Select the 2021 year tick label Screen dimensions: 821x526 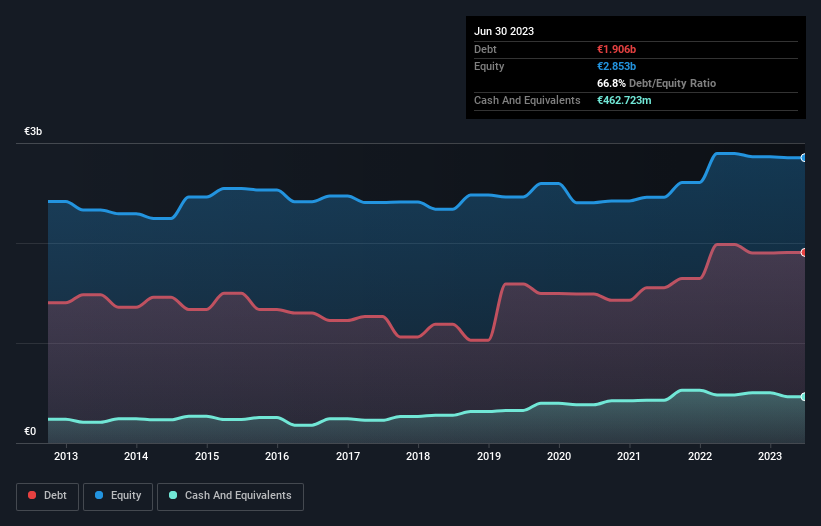pos(630,457)
